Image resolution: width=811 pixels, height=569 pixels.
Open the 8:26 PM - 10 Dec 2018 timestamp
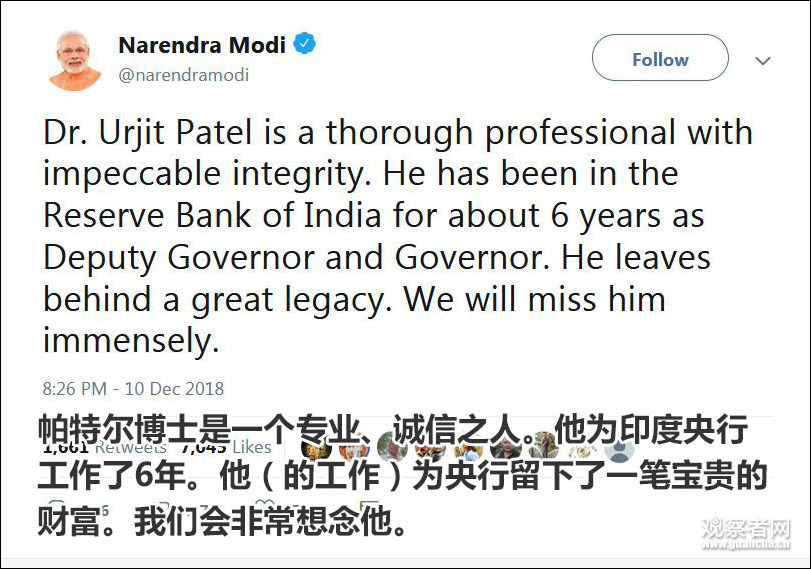[133, 388]
